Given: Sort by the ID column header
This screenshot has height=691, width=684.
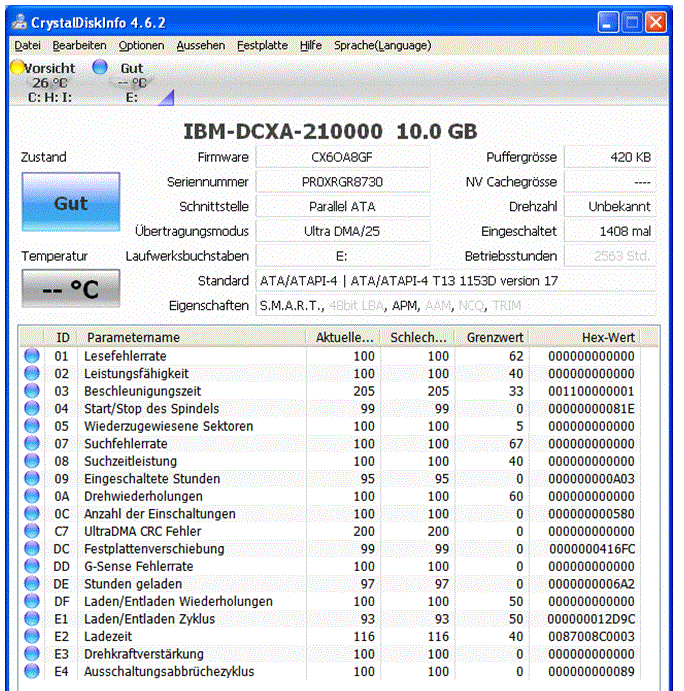Looking at the screenshot, I should click(61, 338).
